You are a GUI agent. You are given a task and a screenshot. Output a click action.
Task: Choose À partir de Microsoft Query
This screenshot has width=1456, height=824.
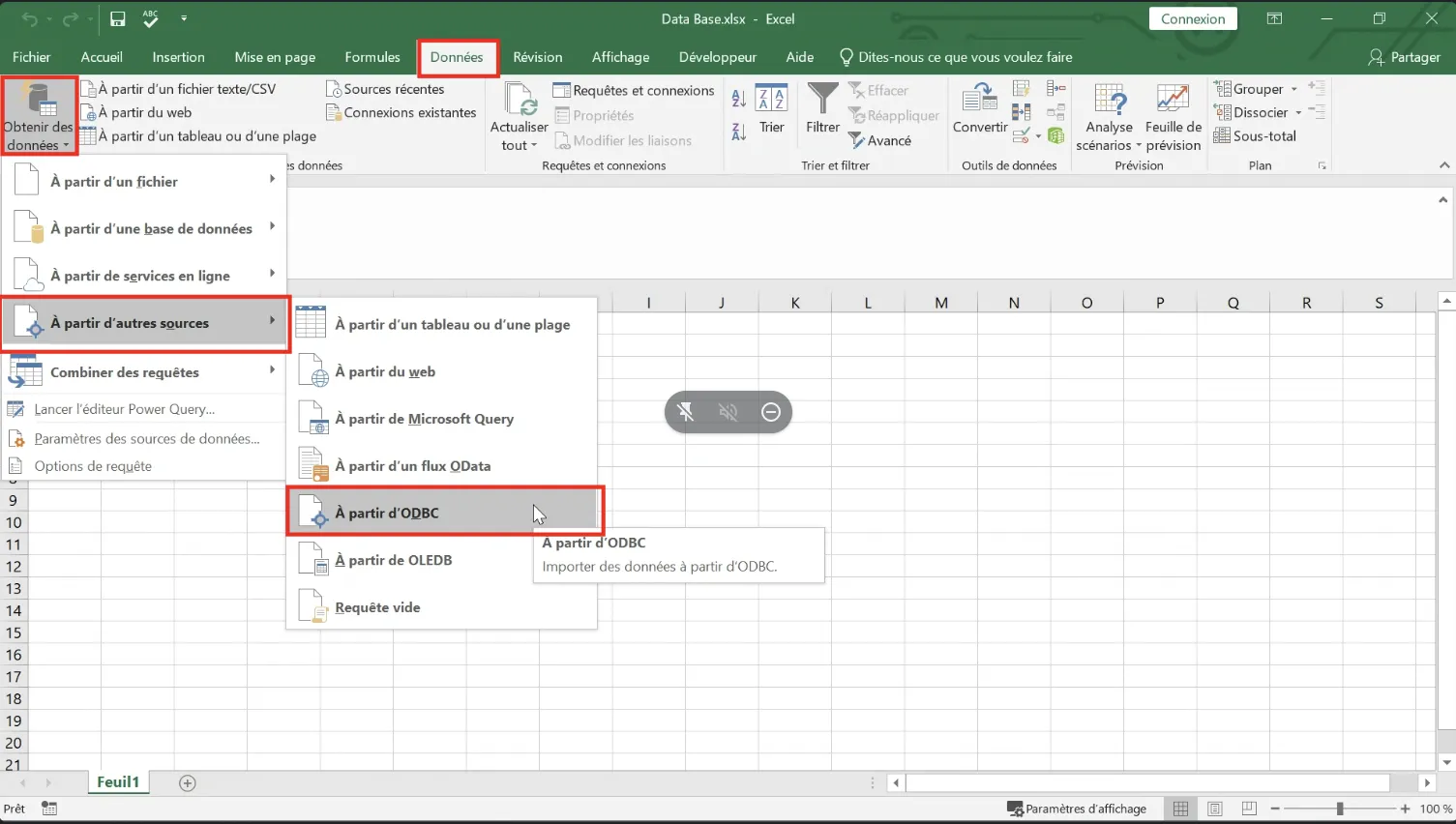(443, 419)
